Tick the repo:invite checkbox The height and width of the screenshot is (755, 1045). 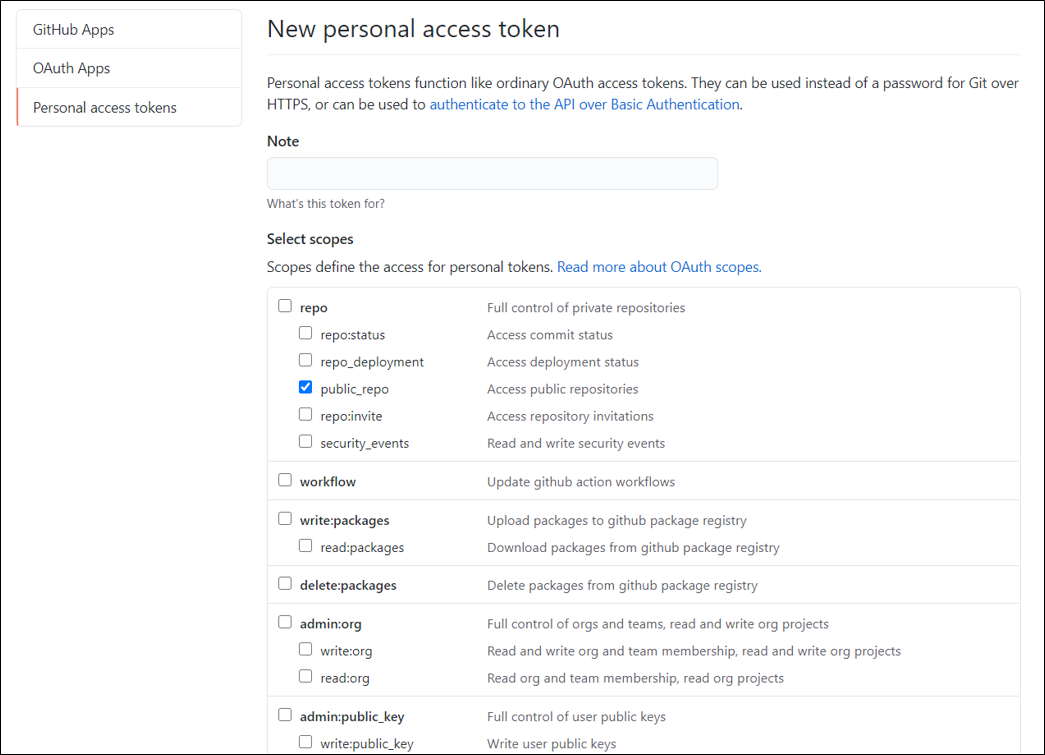coord(306,415)
